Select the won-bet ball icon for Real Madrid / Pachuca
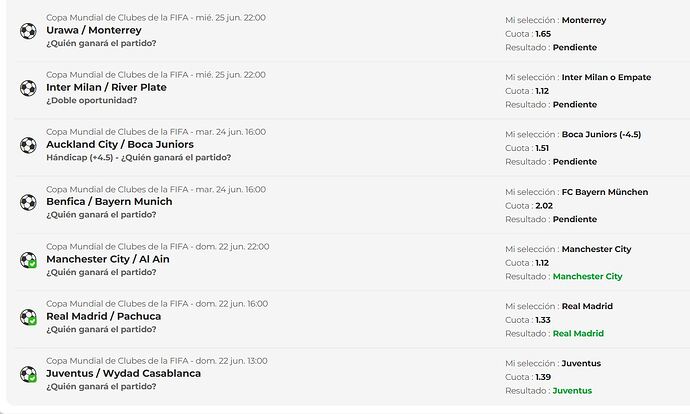Screen dimensions: 690x414 coord(28,317)
